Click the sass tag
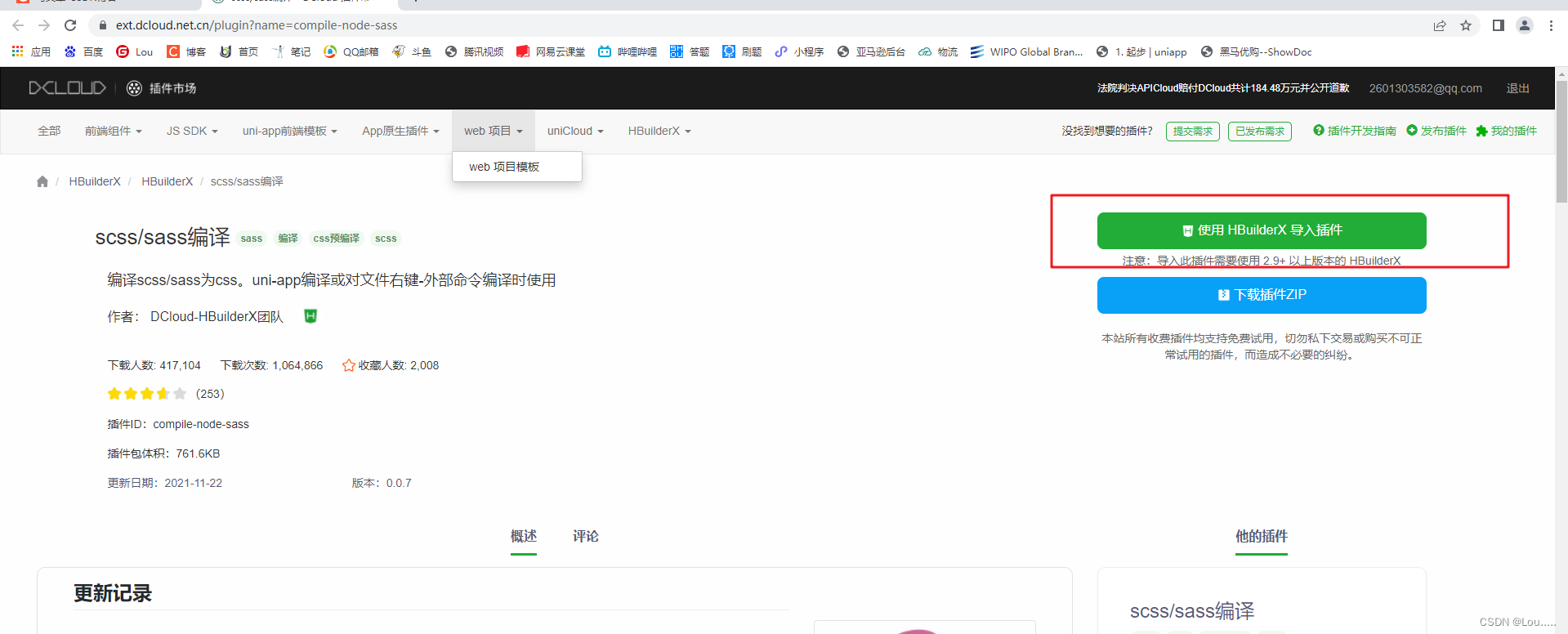This screenshot has width=1568, height=634. tap(252, 239)
